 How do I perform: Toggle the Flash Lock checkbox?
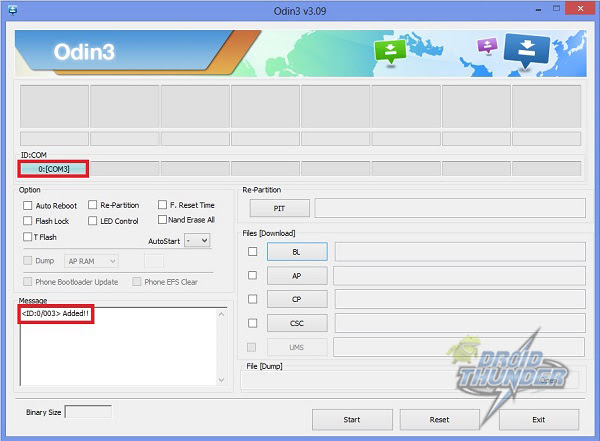click(x=28, y=221)
